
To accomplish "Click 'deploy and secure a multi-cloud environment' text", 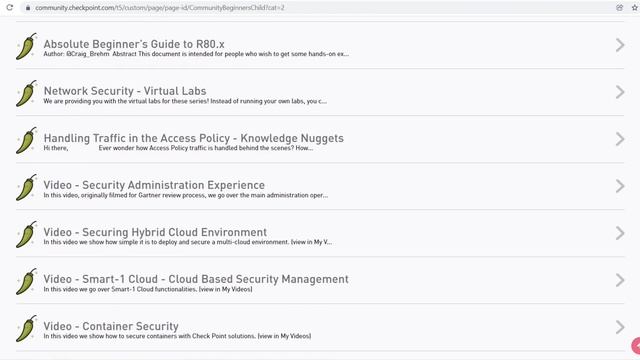I will [x=187, y=242].
